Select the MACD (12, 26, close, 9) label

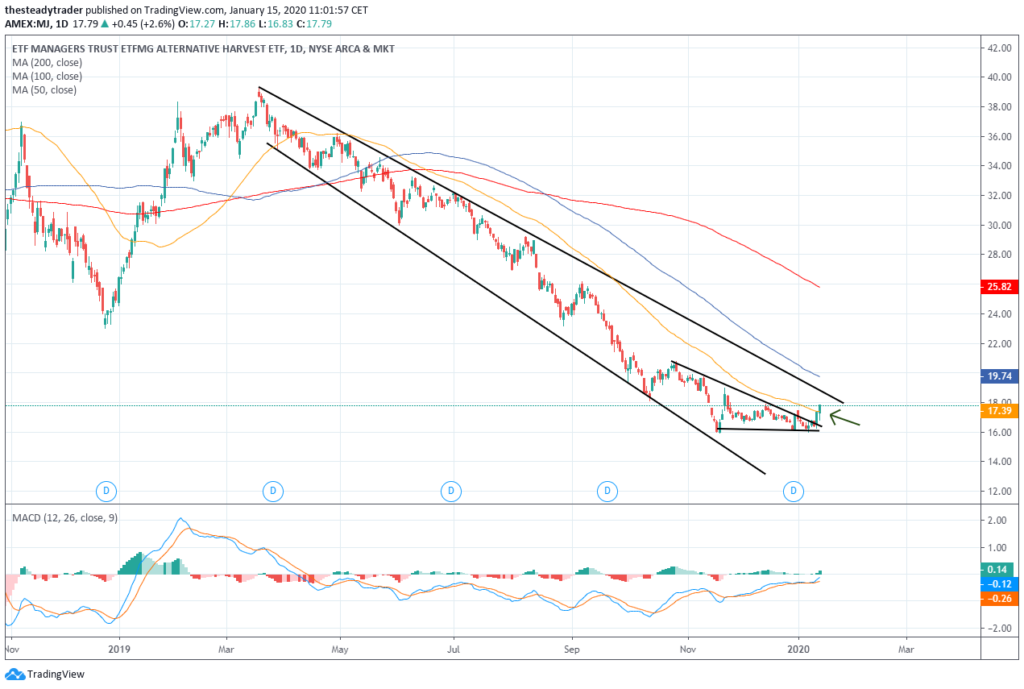[65, 518]
